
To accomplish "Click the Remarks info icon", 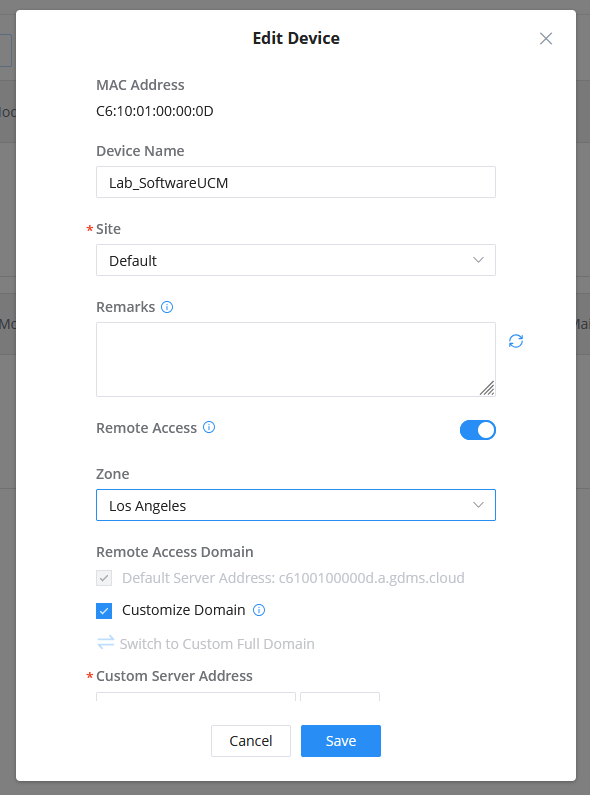I will (x=167, y=307).
